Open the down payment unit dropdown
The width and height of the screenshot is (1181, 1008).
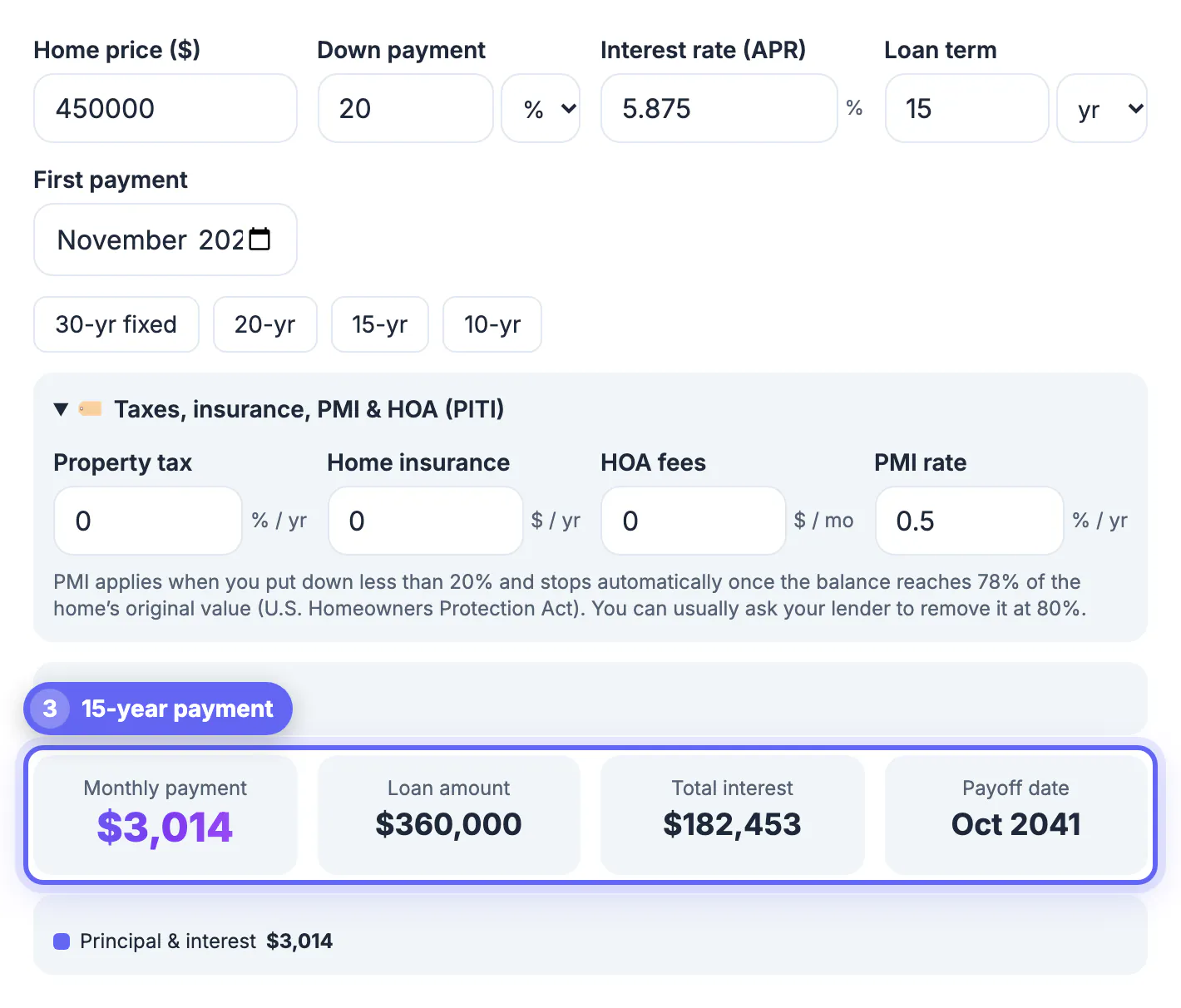point(541,108)
